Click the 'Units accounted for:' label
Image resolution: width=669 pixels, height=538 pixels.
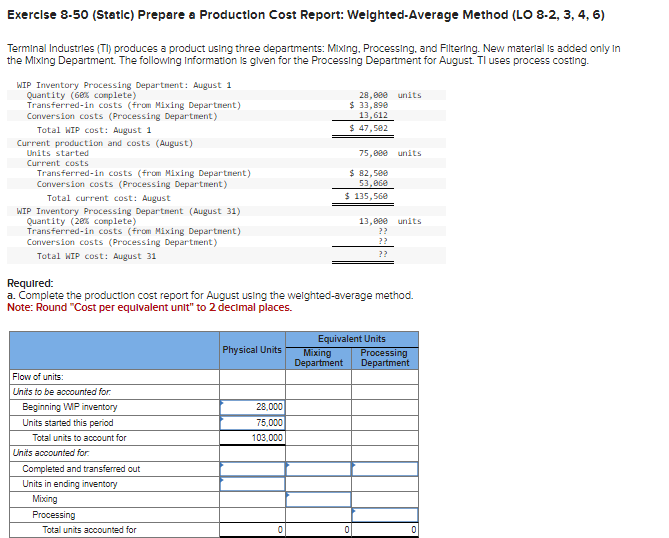(x=51, y=453)
